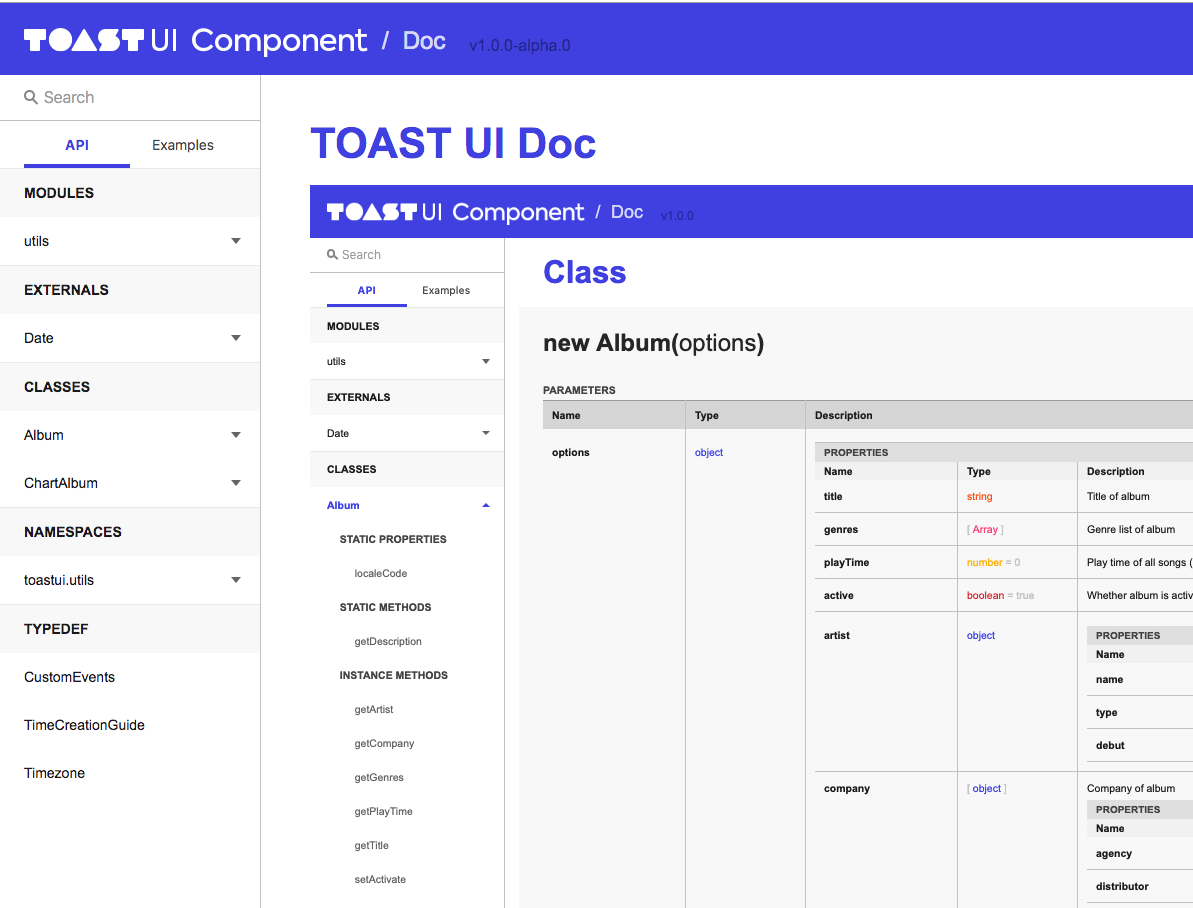Screen dimensions: 1193x908
Task: Collapse the Album section arrow in the embedded sidebar
Action: pos(486,505)
